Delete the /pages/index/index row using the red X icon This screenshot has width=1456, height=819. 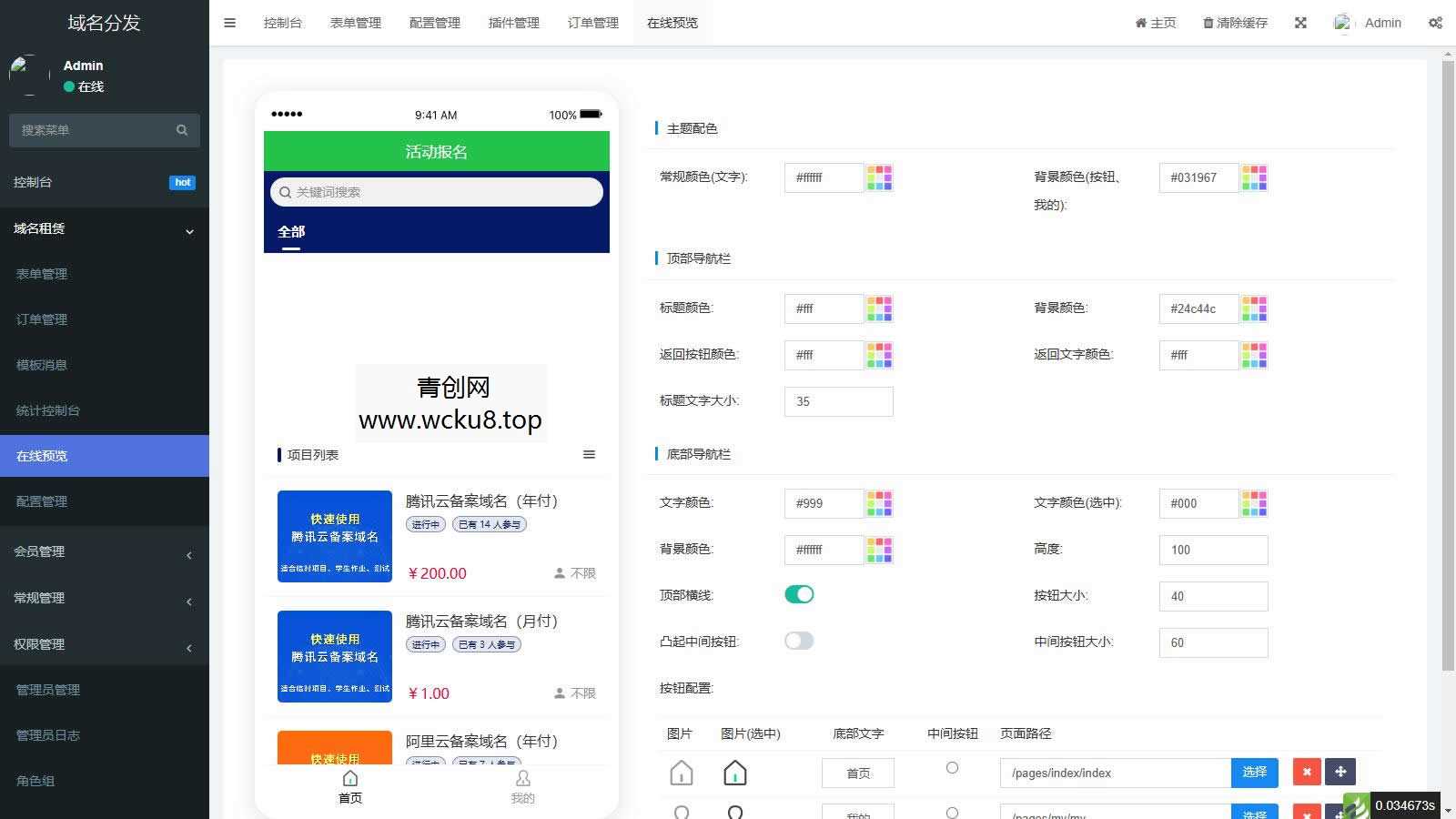(x=1307, y=772)
